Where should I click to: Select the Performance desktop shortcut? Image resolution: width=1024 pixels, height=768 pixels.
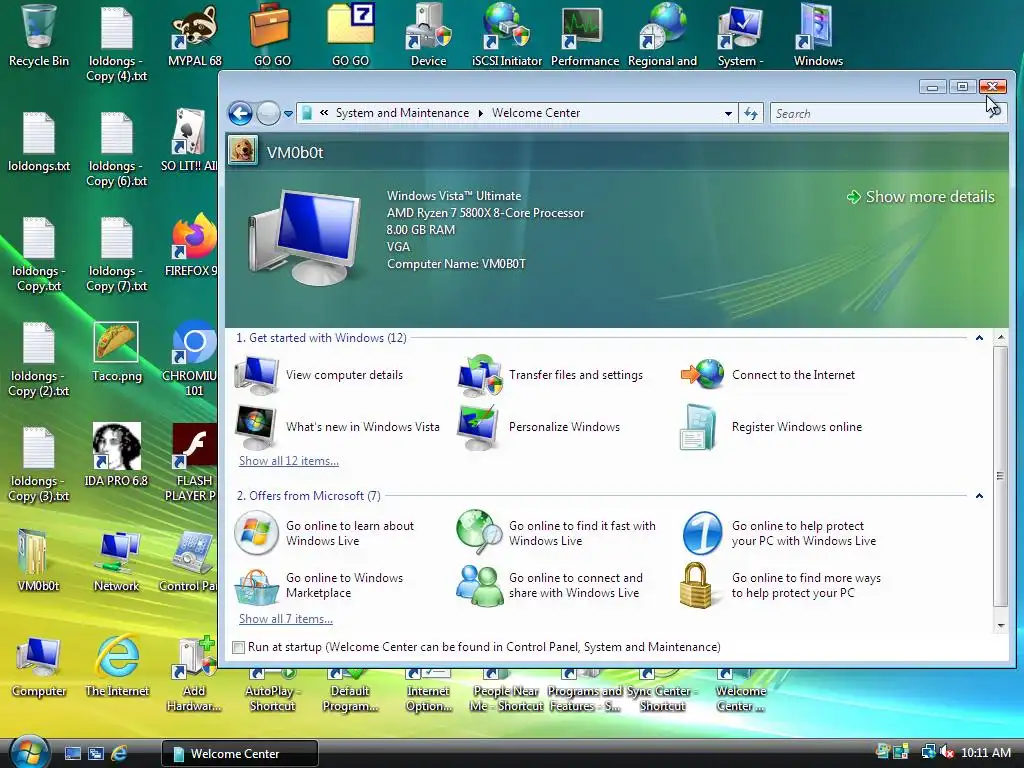pos(584,36)
